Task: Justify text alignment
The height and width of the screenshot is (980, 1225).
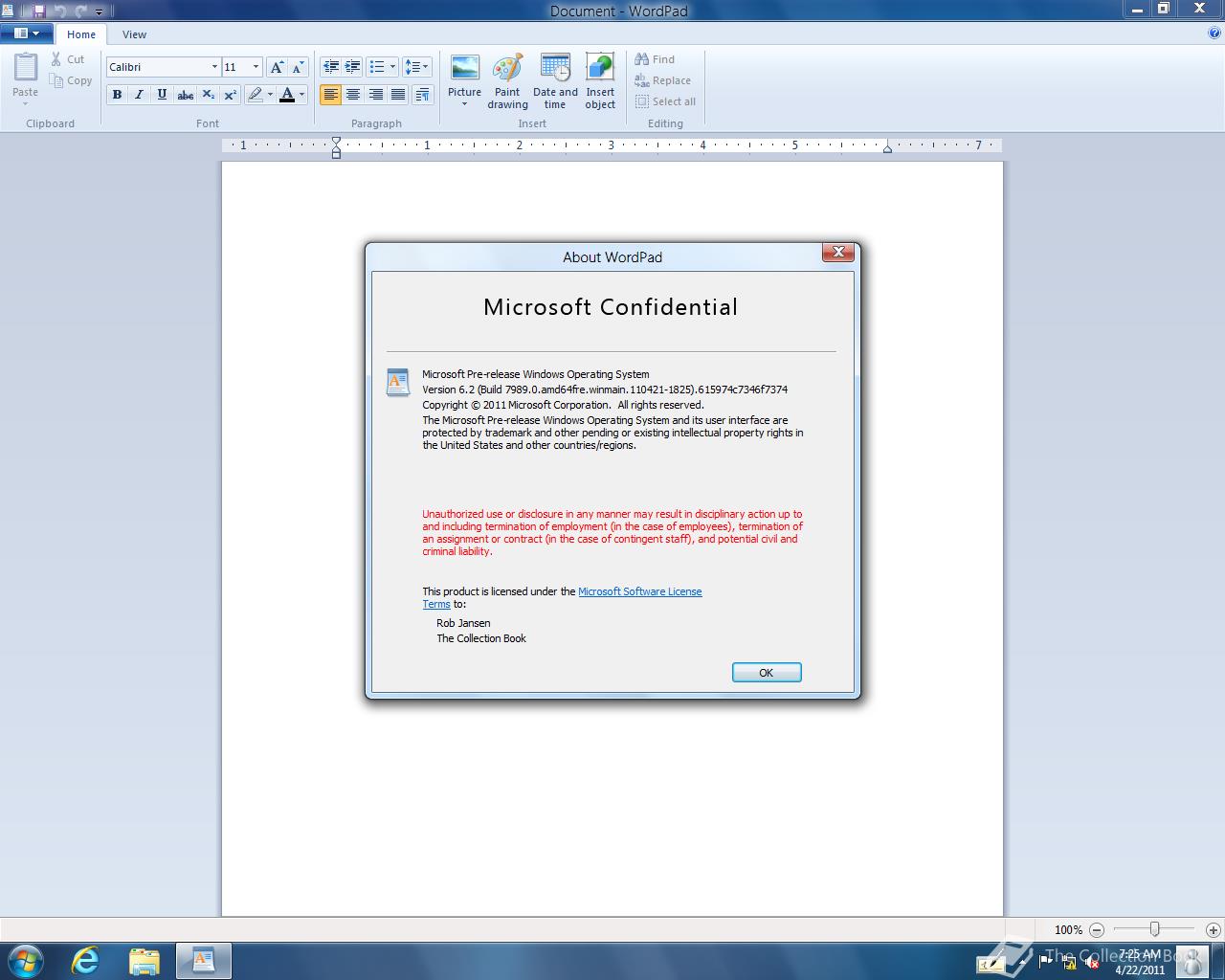Action: pyautogui.click(x=397, y=94)
